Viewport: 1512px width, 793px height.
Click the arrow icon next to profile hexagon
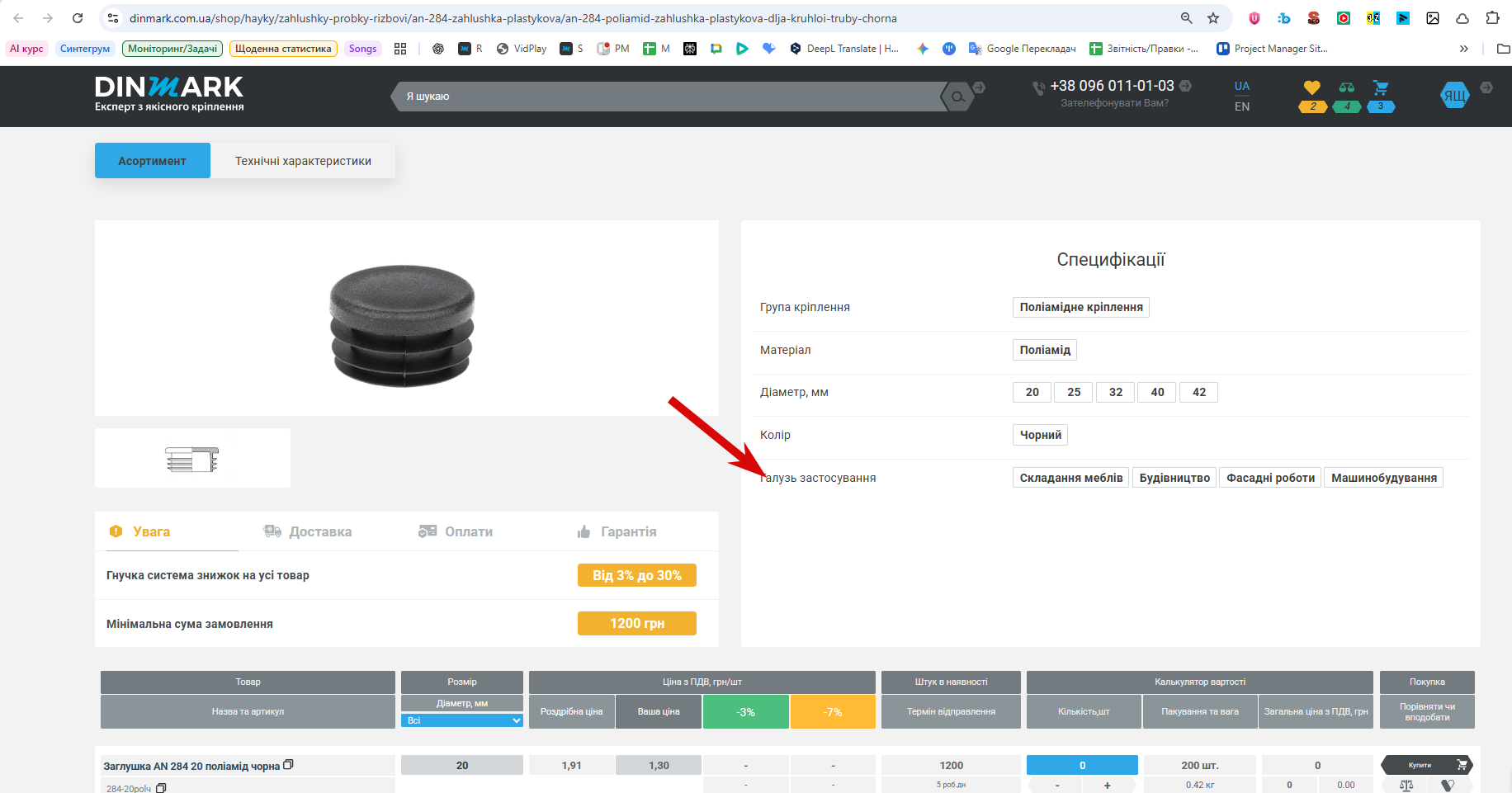coord(1486,87)
